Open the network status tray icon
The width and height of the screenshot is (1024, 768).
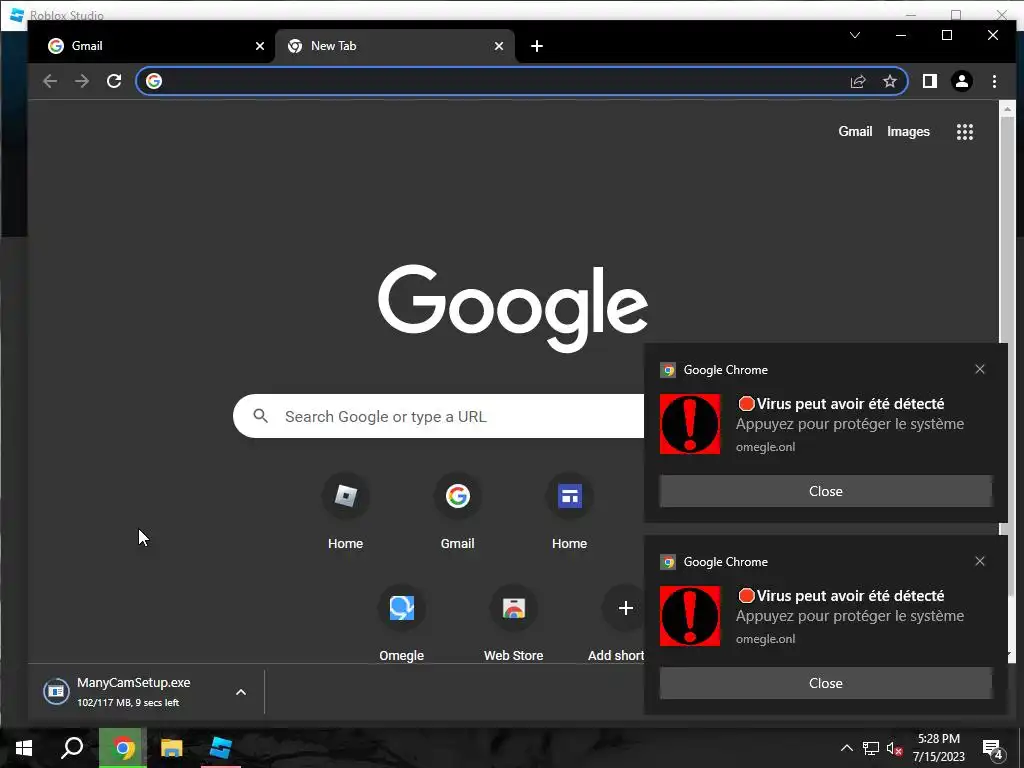871,748
